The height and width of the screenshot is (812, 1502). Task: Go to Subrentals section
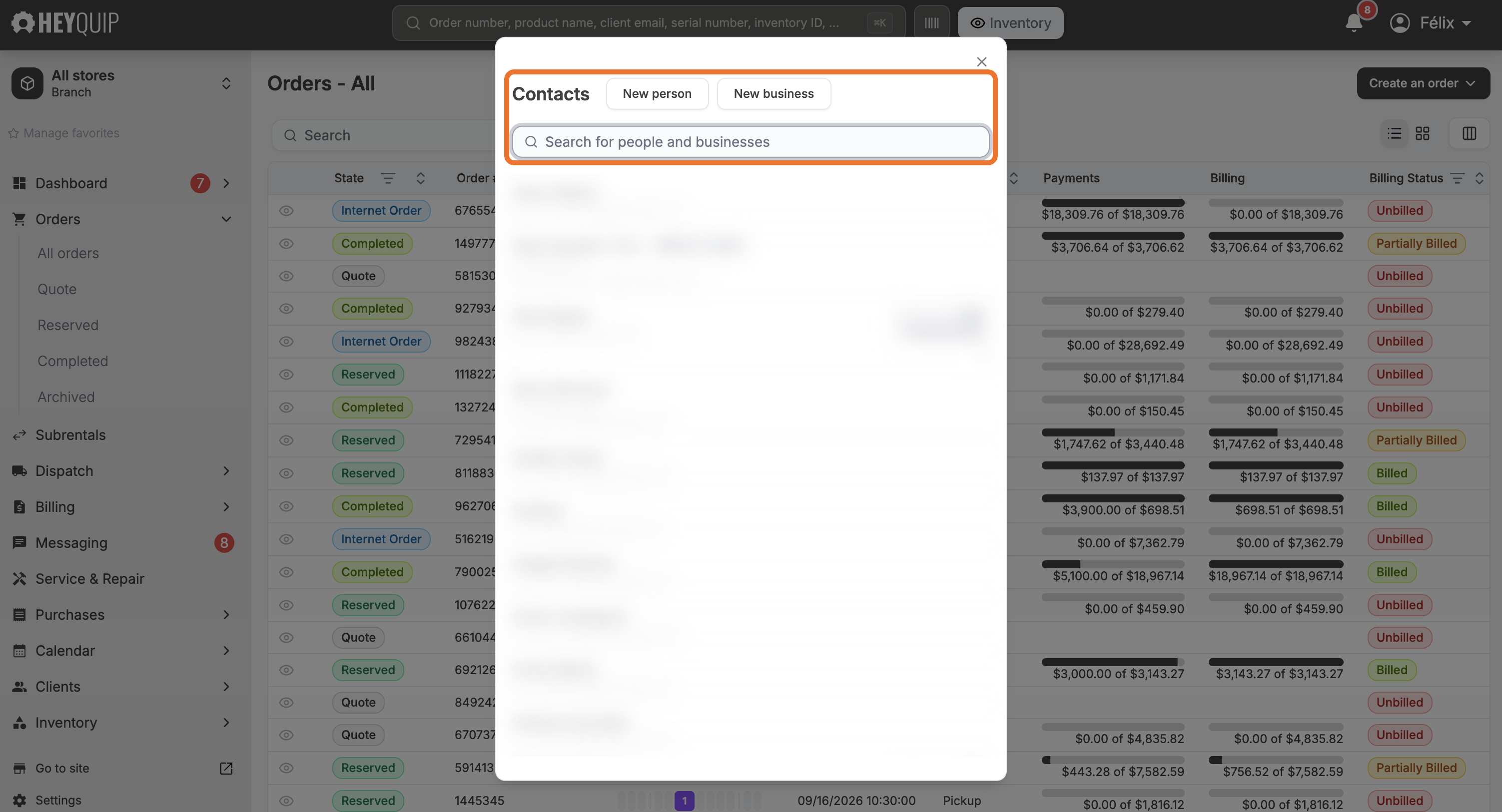[x=70, y=435]
